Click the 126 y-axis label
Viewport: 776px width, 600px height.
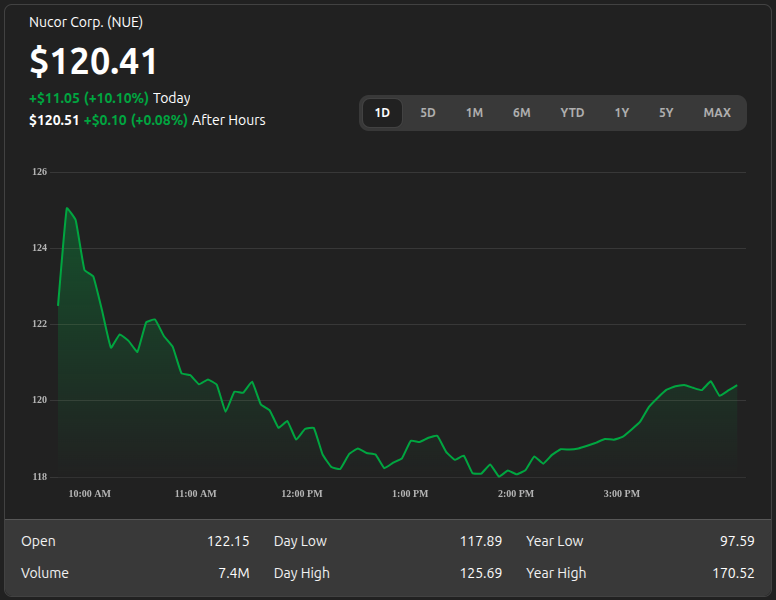(x=40, y=172)
